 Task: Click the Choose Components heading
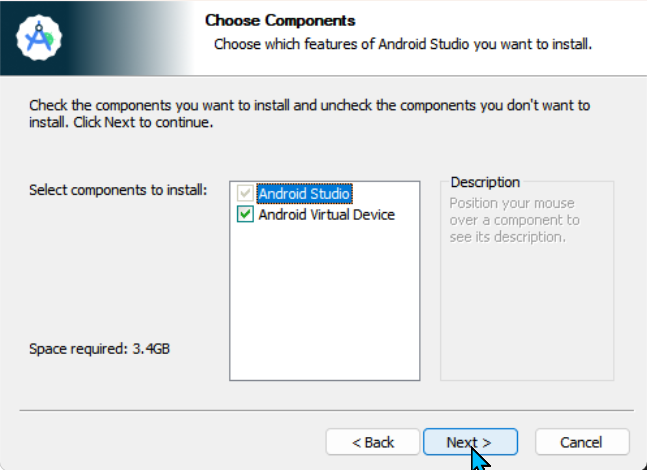click(280, 20)
